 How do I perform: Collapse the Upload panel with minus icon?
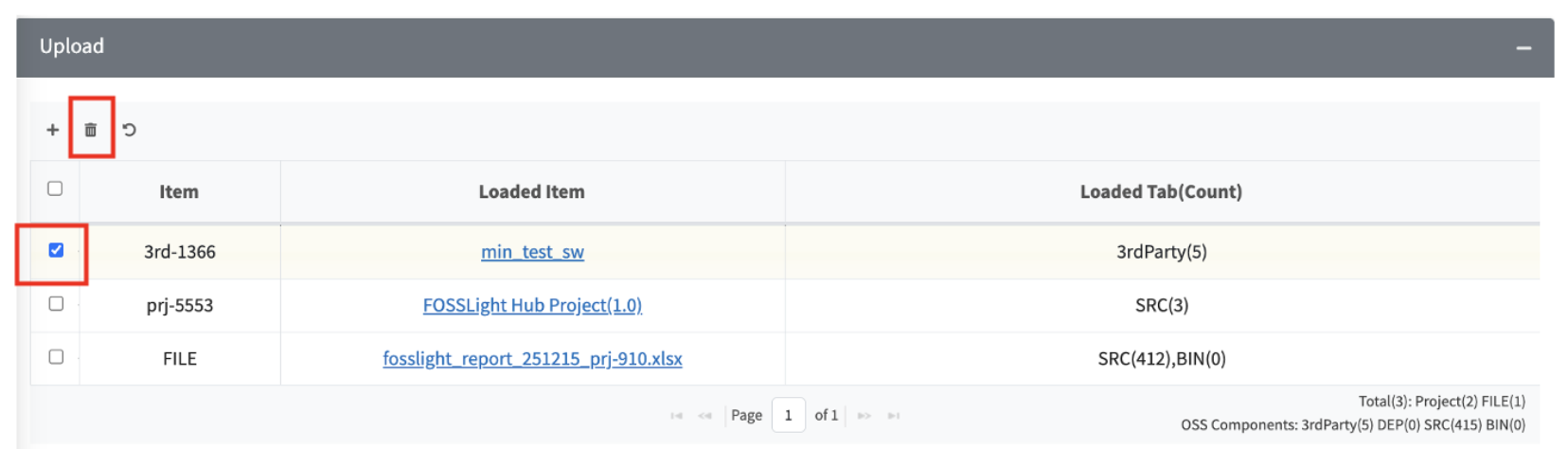(1523, 48)
